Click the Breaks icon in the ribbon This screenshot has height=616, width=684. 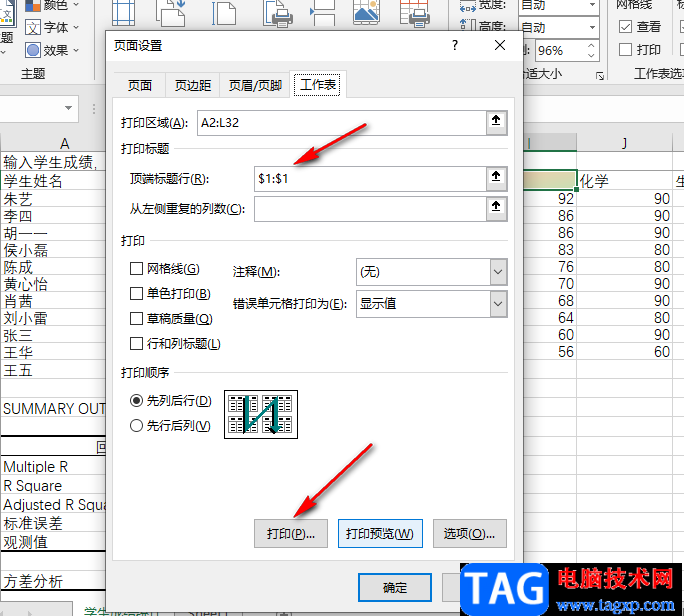point(322,12)
